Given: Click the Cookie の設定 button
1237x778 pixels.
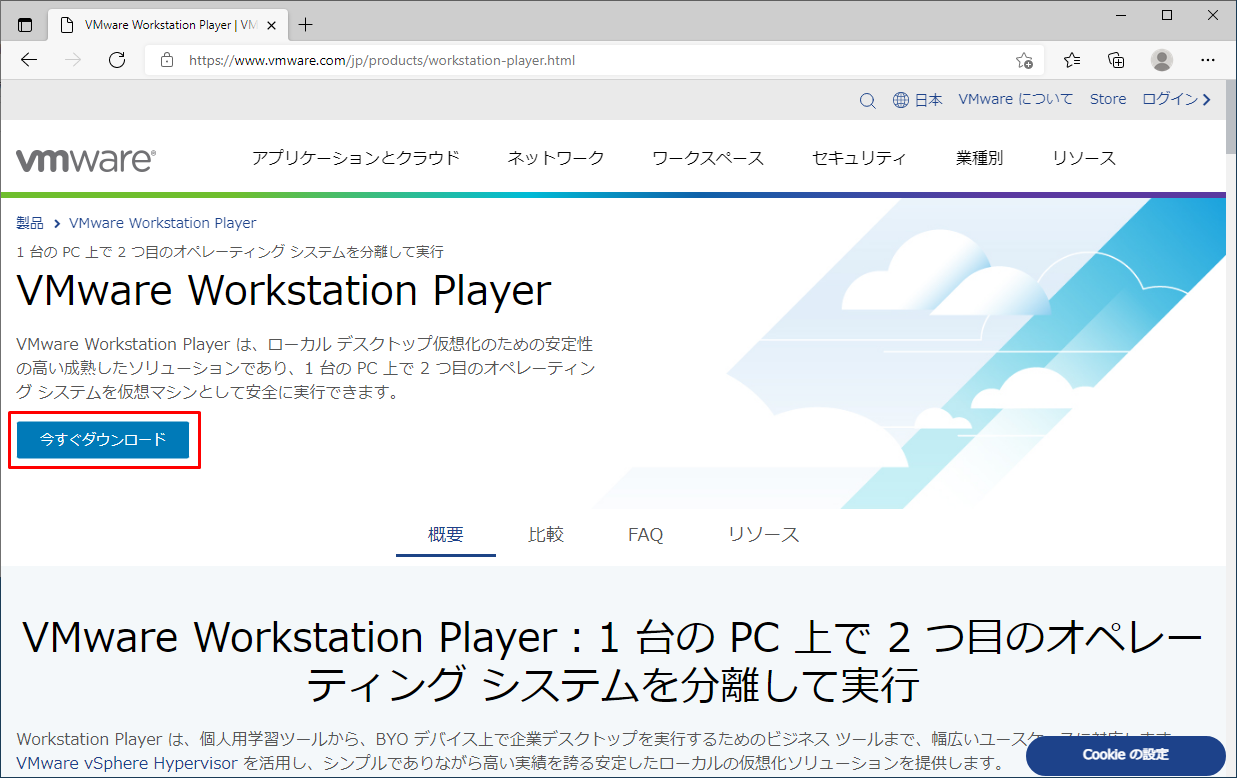Looking at the screenshot, I should point(1125,754).
